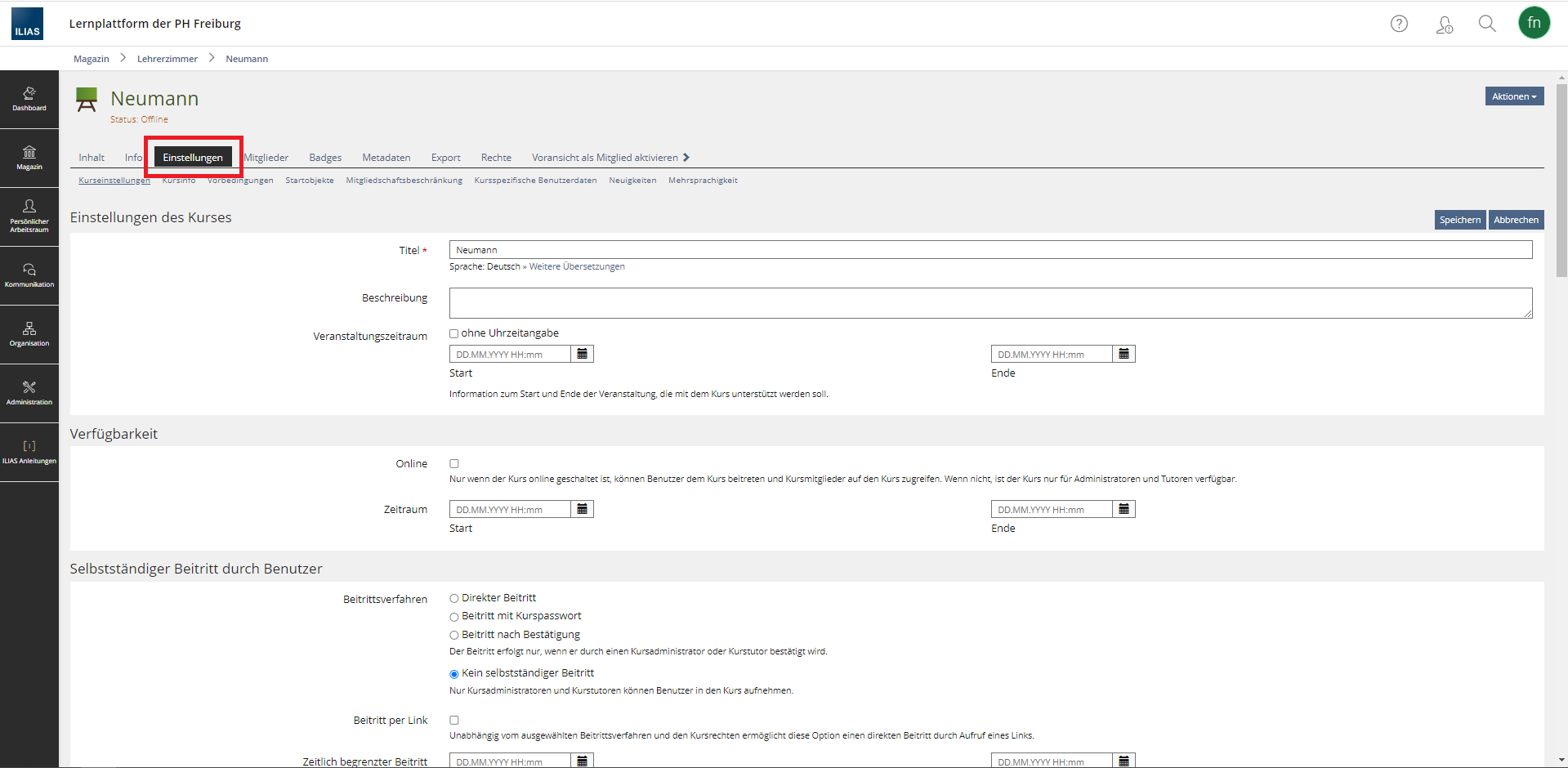Screen dimensions: 1568x768
Task: Switch to the Mitglieder tab
Action: coord(266,158)
